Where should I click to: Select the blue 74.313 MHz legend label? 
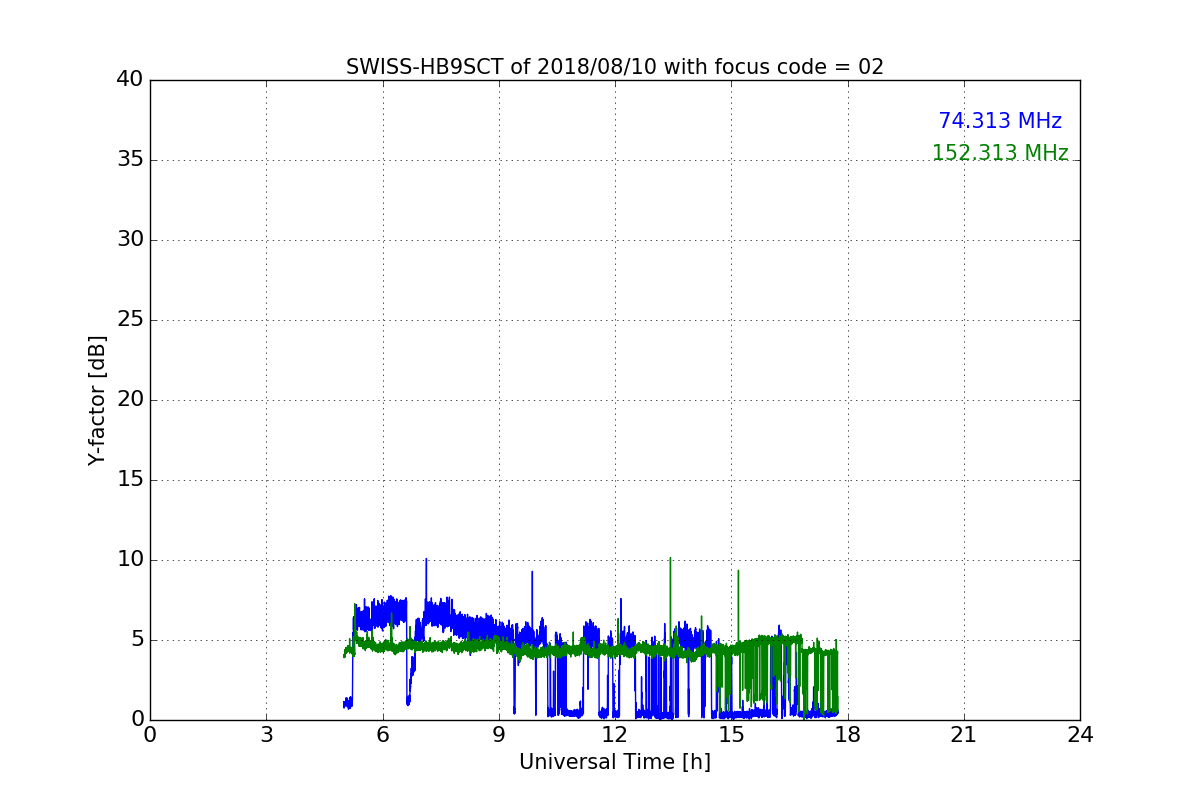tap(1000, 121)
